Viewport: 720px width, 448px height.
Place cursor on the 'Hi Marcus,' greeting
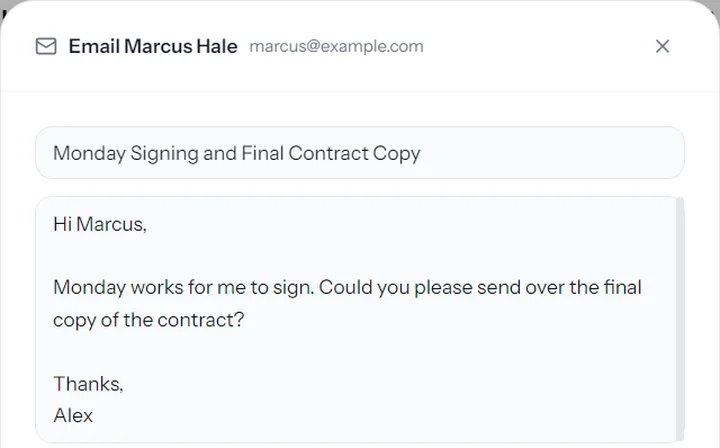click(100, 224)
